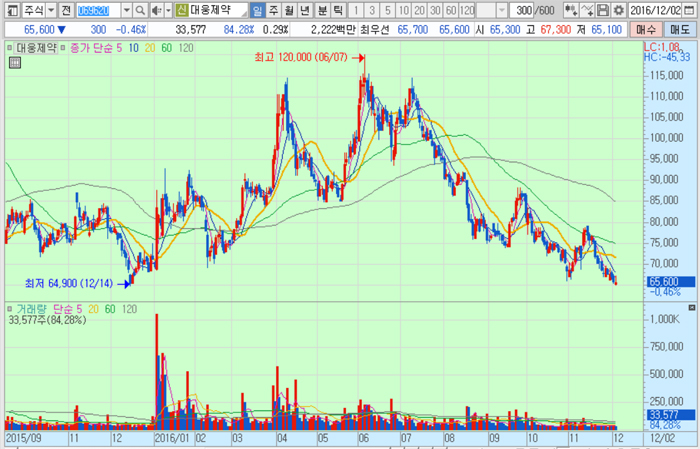Viewport: 700px width, 449px height.
Task: Switch chart to monthly (월) period
Action: coord(290,10)
